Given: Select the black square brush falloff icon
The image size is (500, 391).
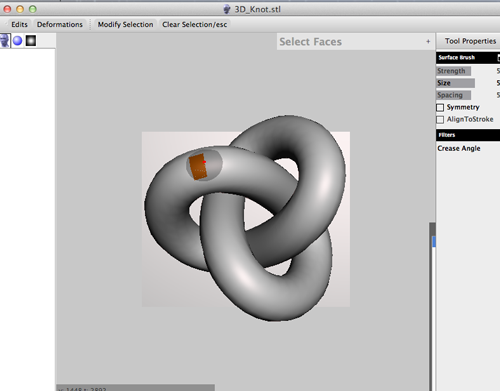Looking at the screenshot, I should pyautogui.click(x=31, y=41).
